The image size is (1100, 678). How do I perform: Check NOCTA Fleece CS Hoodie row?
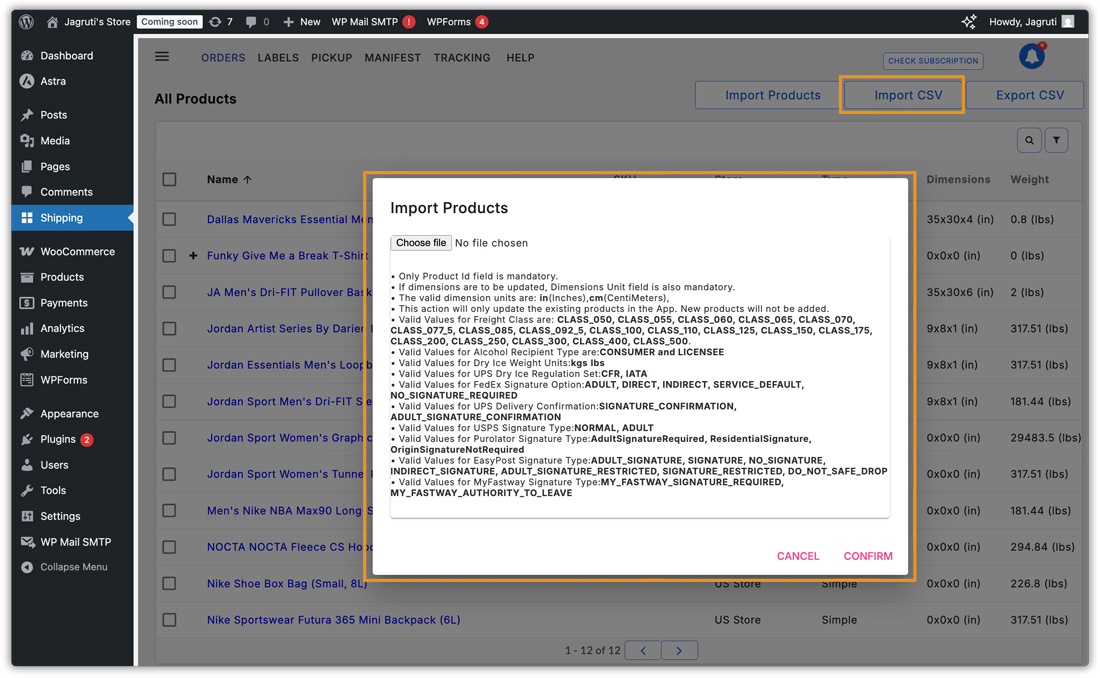coord(169,547)
